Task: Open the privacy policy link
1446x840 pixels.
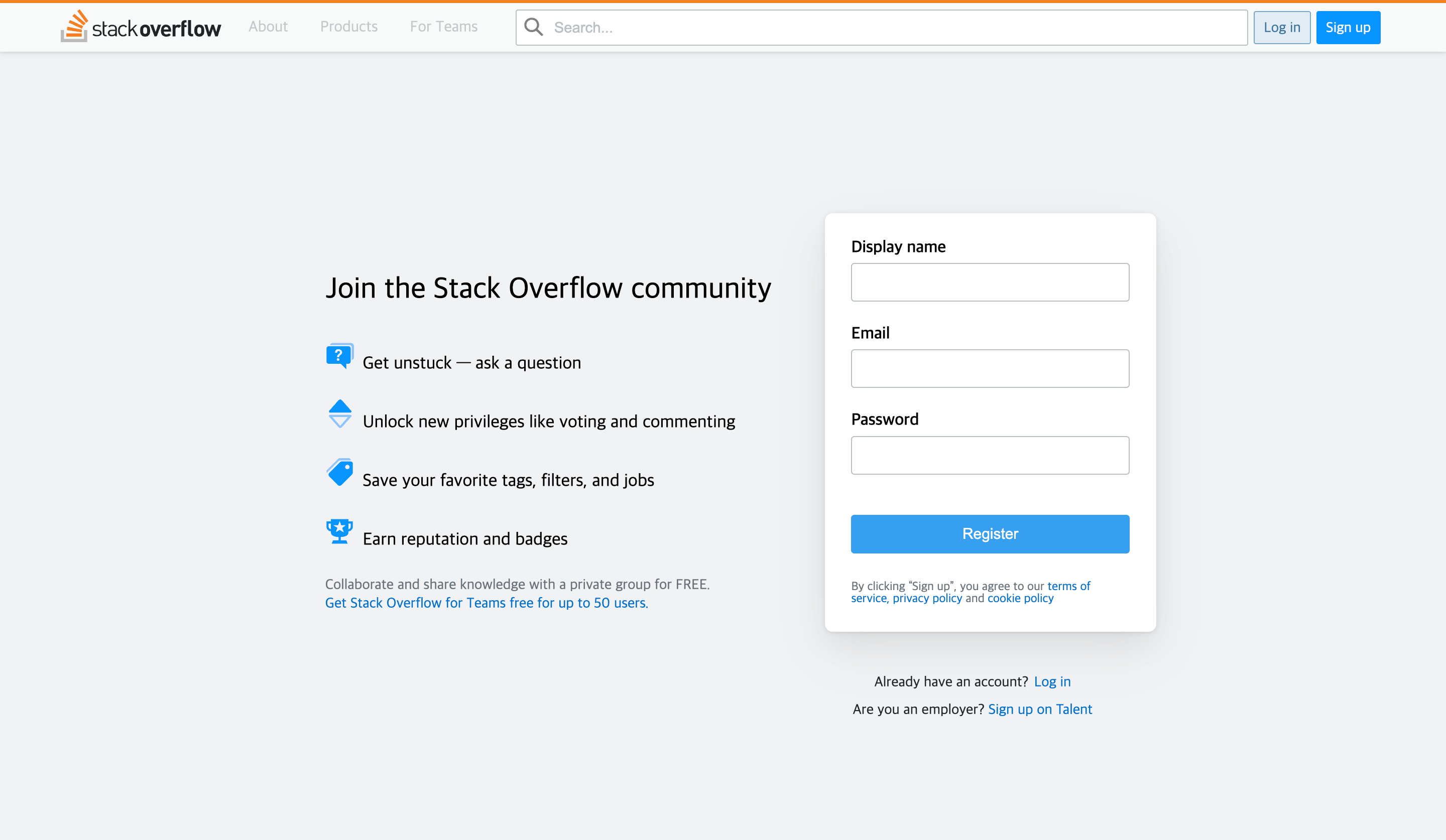Action: (x=927, y=598)
